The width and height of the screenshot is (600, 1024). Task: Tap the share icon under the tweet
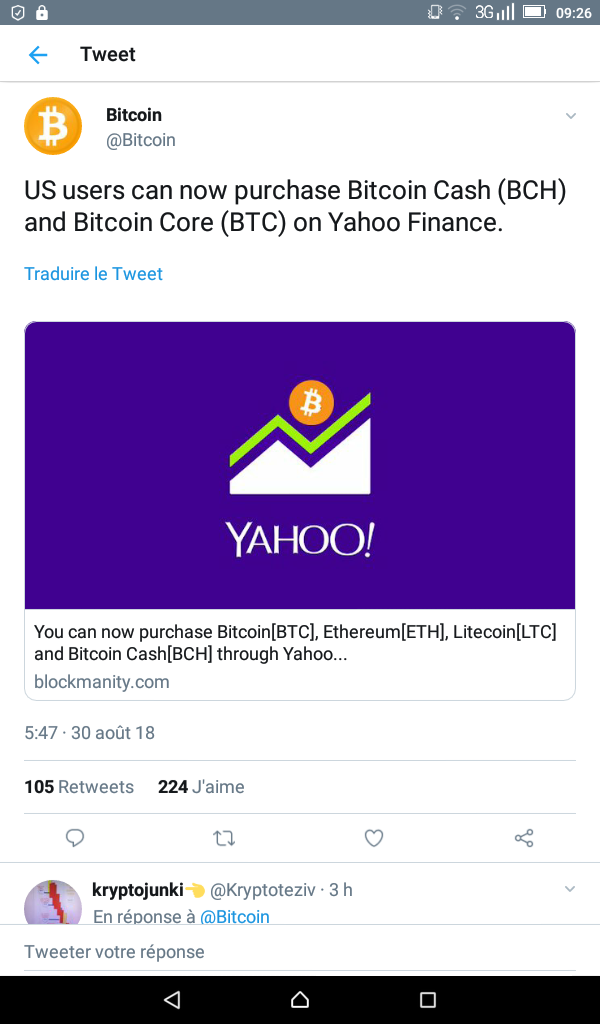click(x=523, y=838)
